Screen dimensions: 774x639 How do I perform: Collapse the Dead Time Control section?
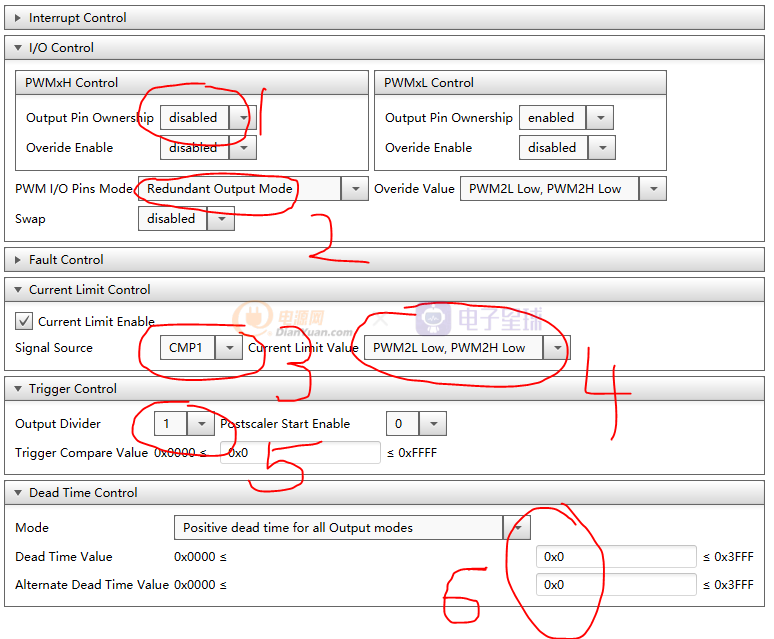click(18, 493)
